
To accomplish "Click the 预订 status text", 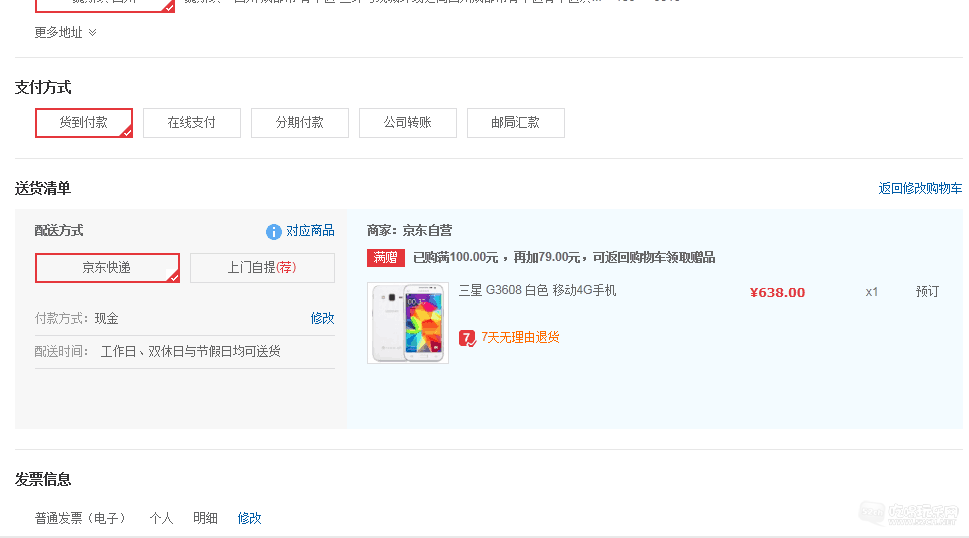I will (927, 292).
